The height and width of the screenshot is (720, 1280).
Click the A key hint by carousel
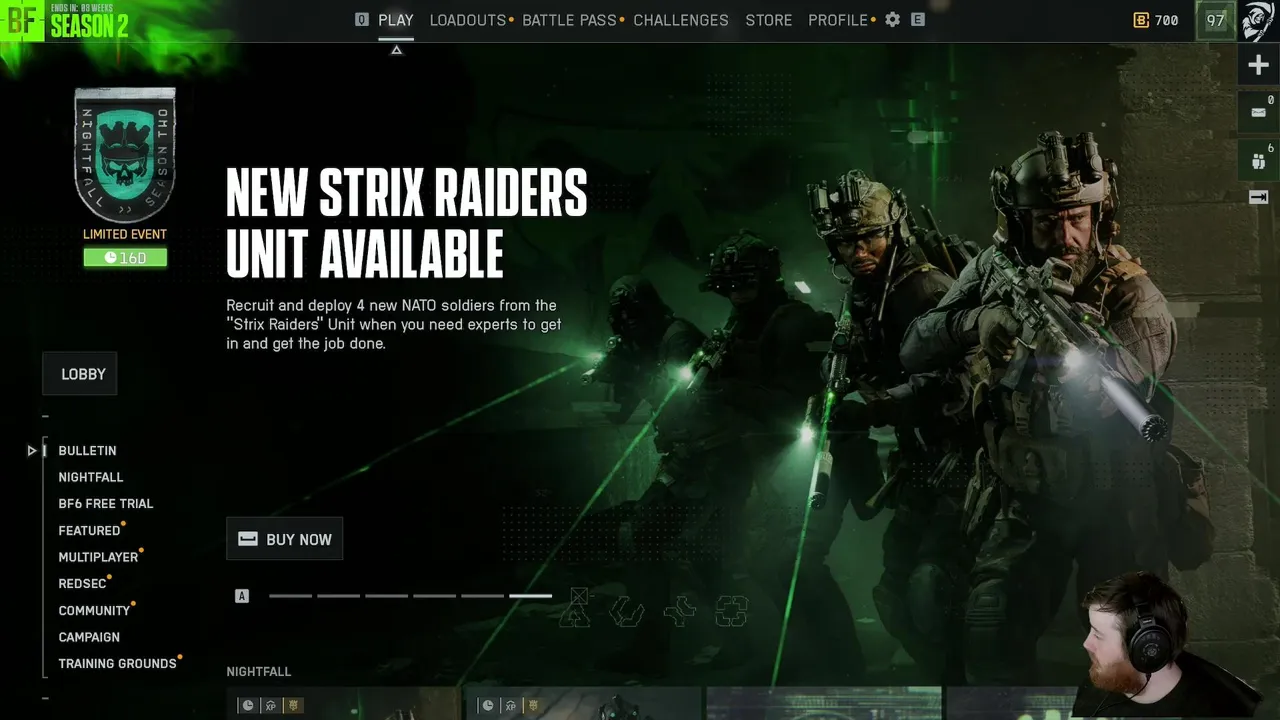(x=242, y=596)
